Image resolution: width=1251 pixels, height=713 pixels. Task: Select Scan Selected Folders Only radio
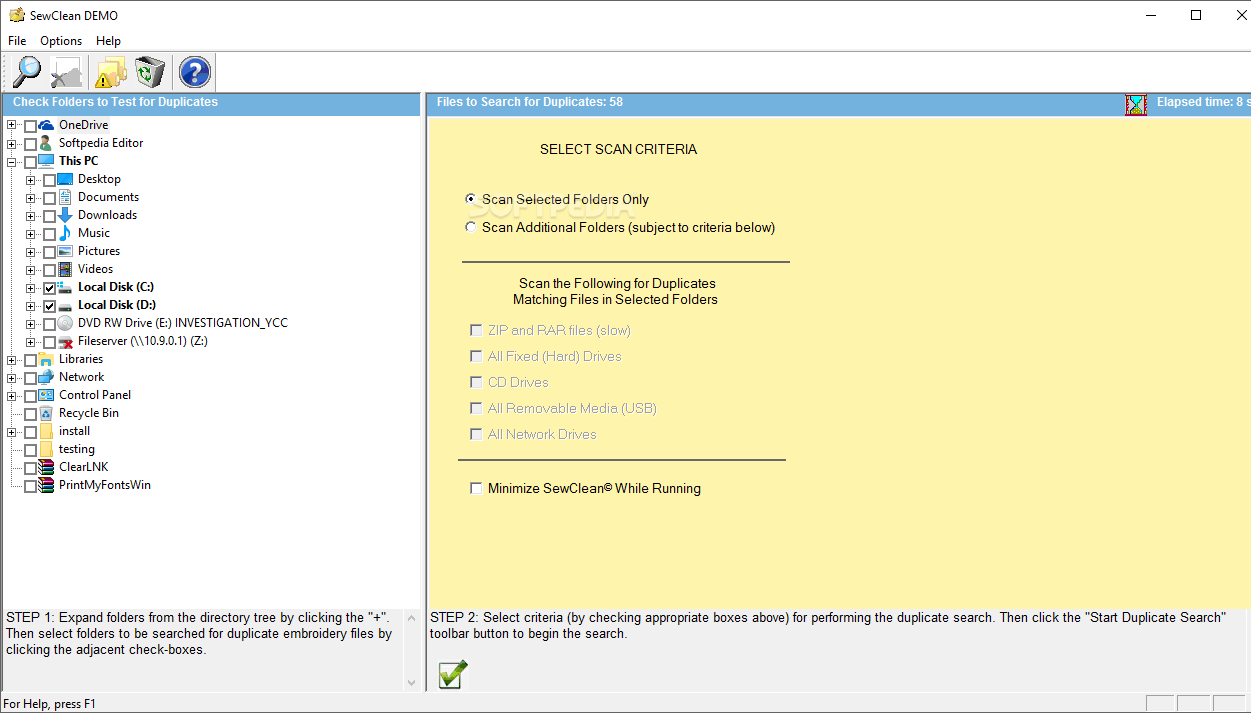[x=471, y=199]
